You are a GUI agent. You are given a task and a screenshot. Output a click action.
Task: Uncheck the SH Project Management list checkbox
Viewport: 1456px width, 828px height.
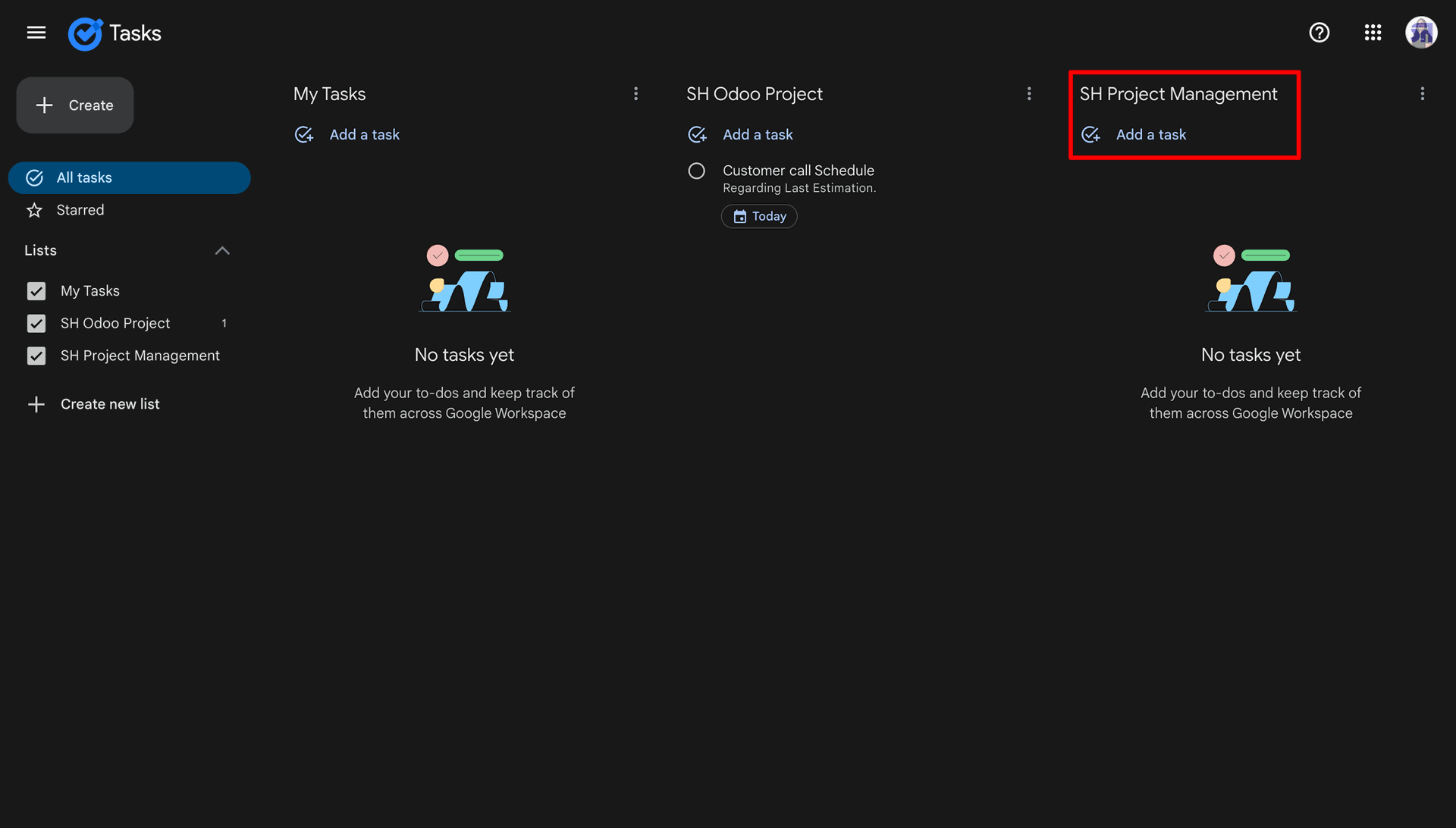(x=36, y=356)
